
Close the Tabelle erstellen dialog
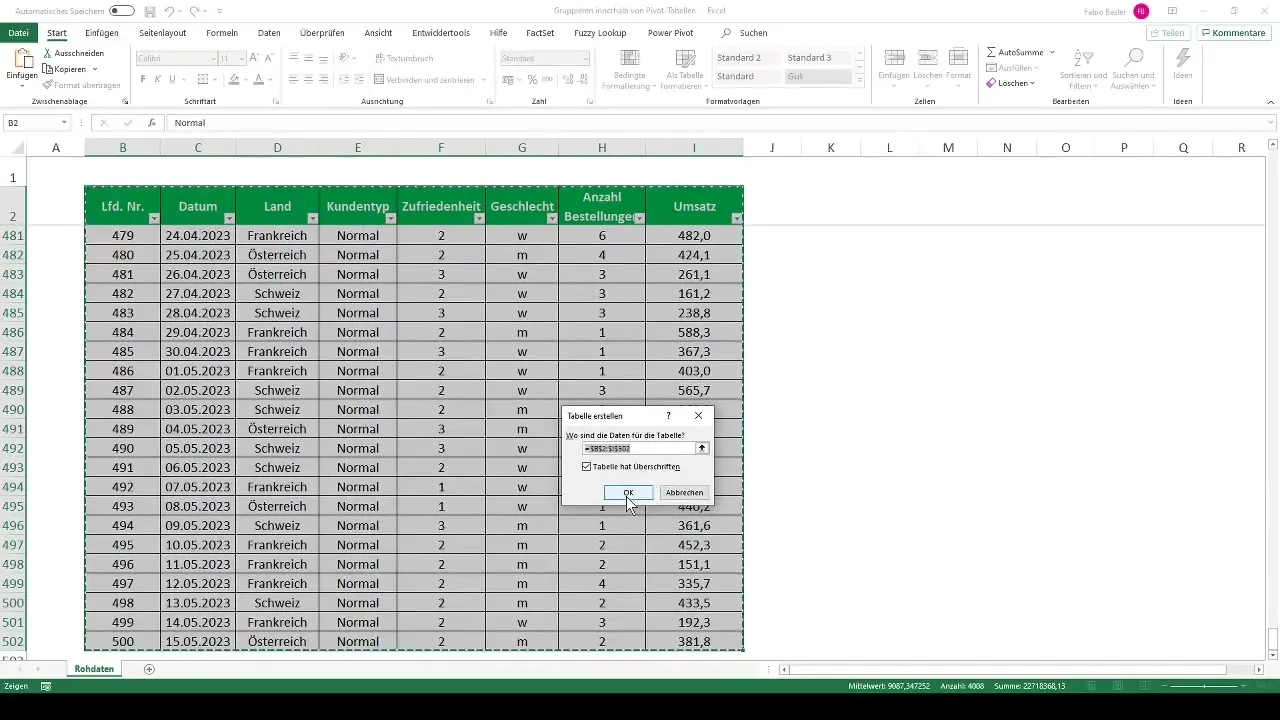698,415
